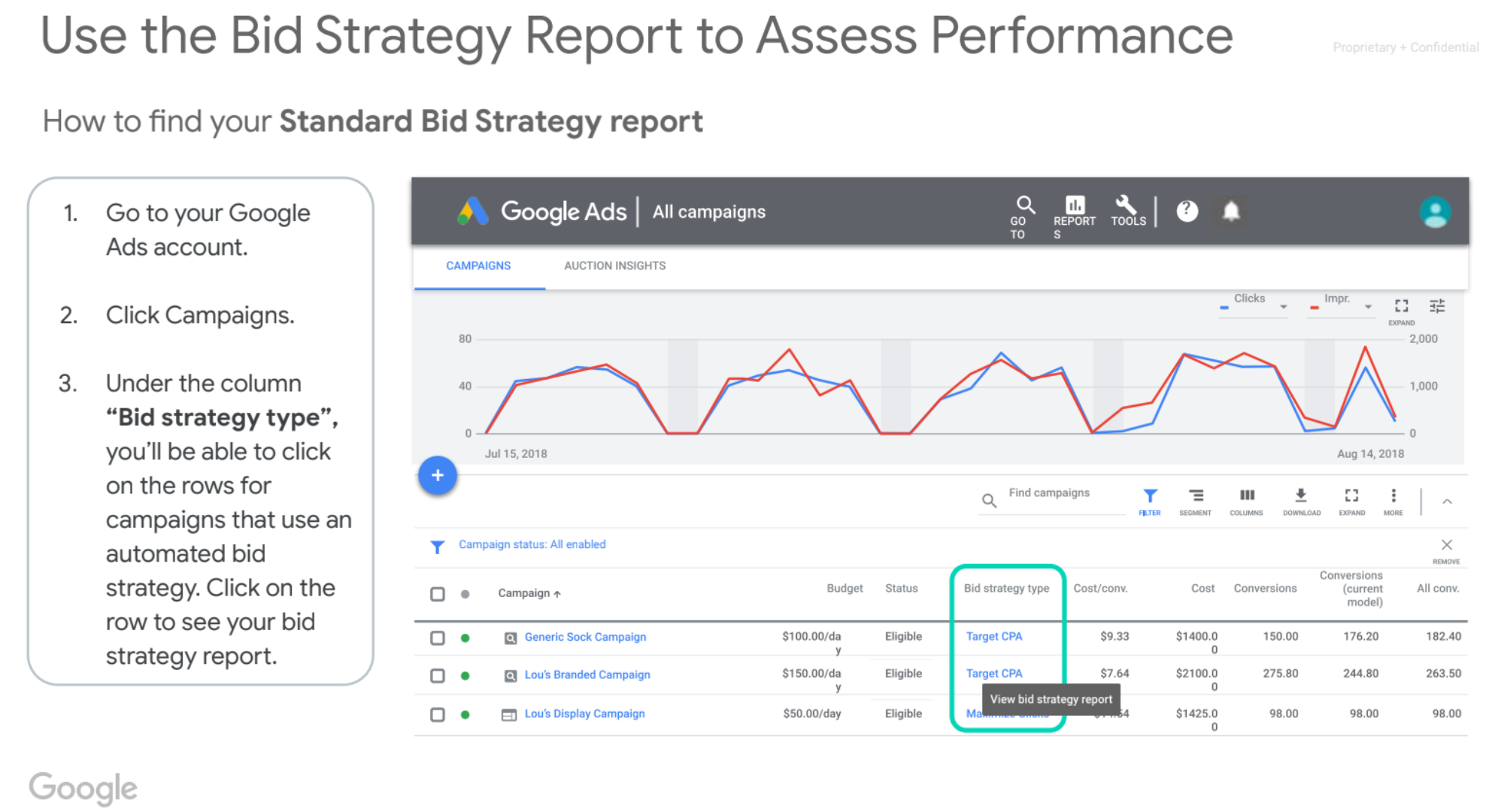Viewport: 1495px width, 812px height.
Task: Click status dot of Lou's Display Campaign
Action: pyautogui.click(x=465, y=715)
